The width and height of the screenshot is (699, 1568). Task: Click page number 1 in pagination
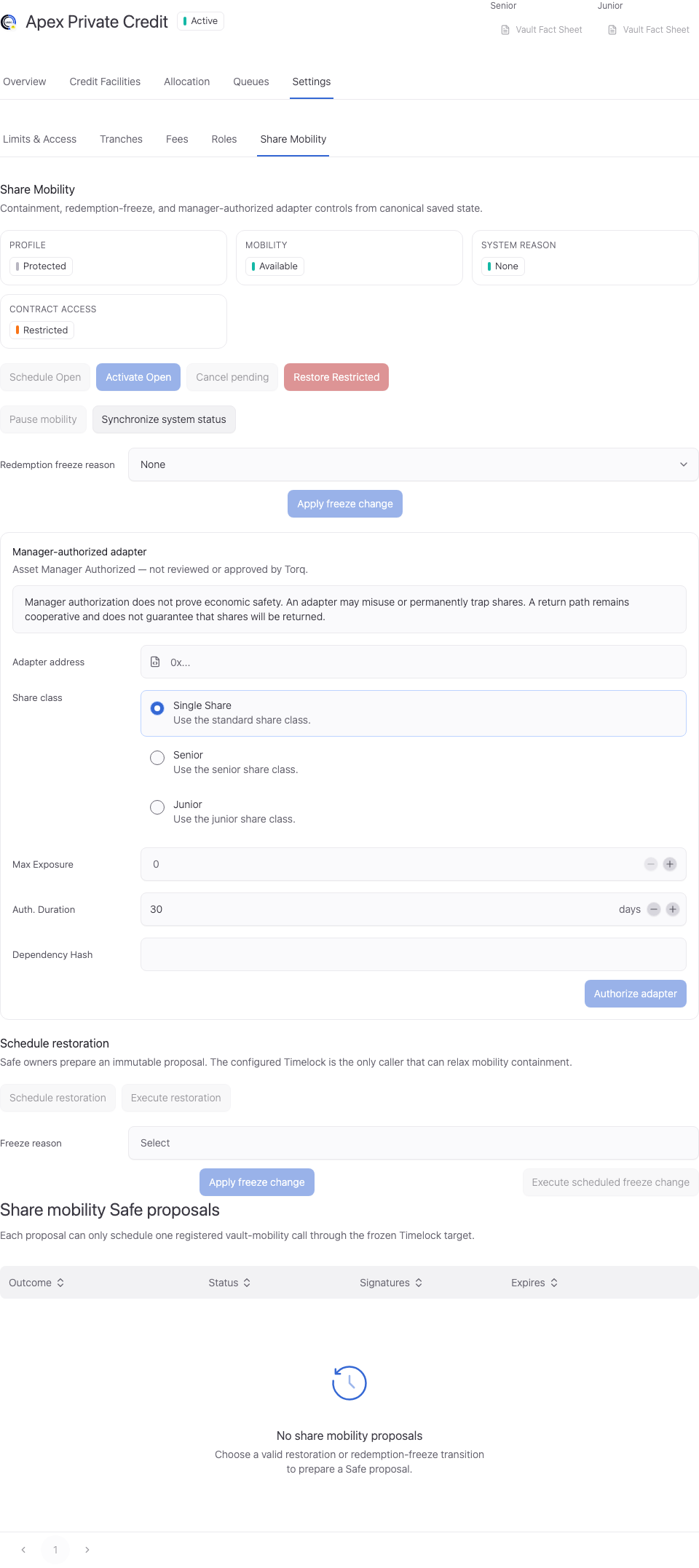[55, 1550]
